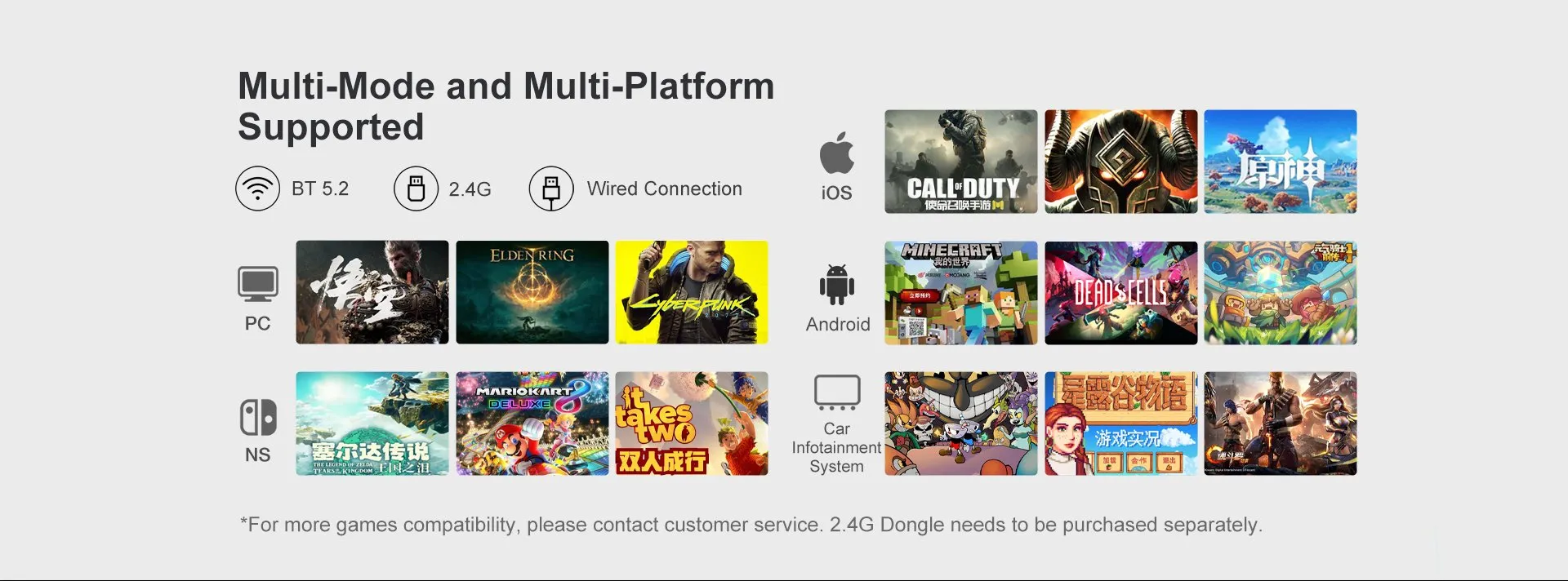Screen dimensions: 1568x581
Task: Select the Car Infotainment System screen icon
Action: 837,393
